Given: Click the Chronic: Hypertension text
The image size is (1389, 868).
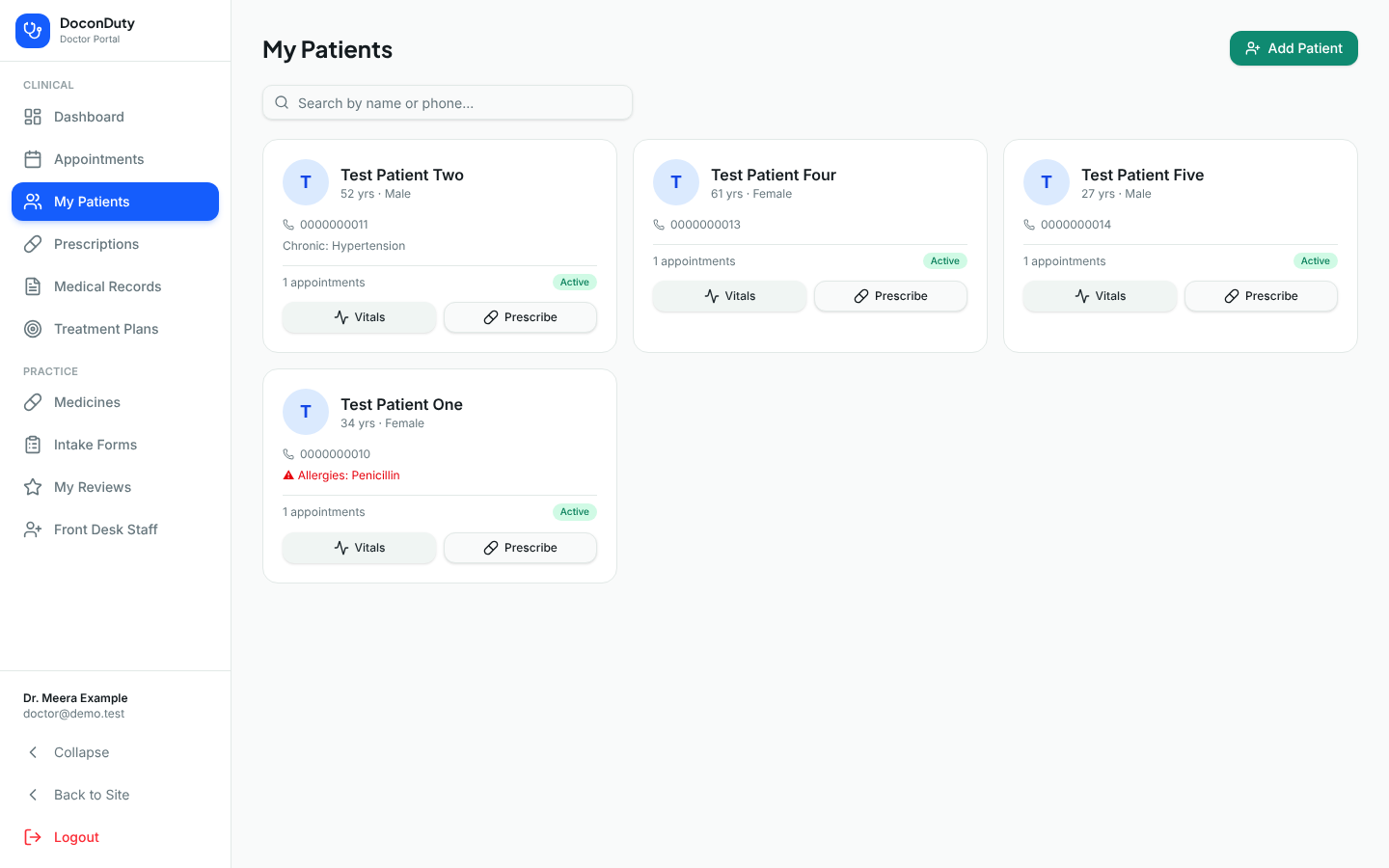Looking at the screenshot, I should [x=343, y=246].
